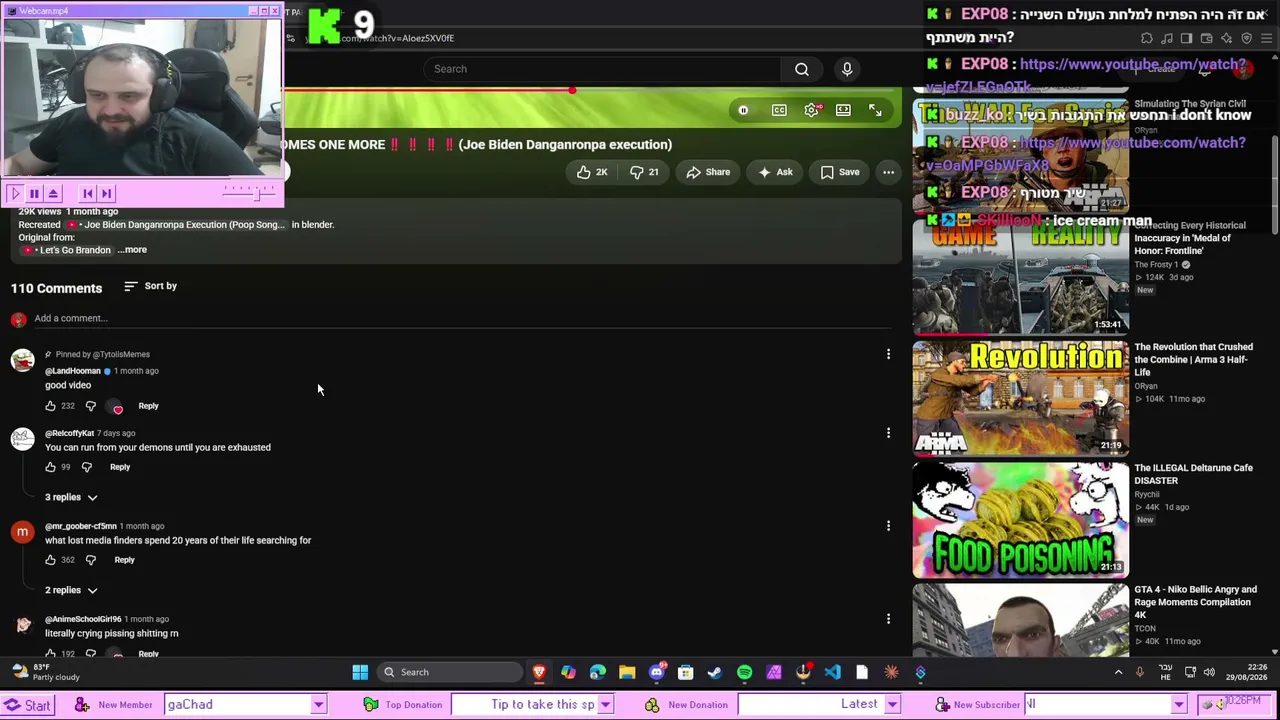The width and height of the screenshot is (1280, 720).
Task: Like the 'lost media finders' comment
Action: click(50, 560)
